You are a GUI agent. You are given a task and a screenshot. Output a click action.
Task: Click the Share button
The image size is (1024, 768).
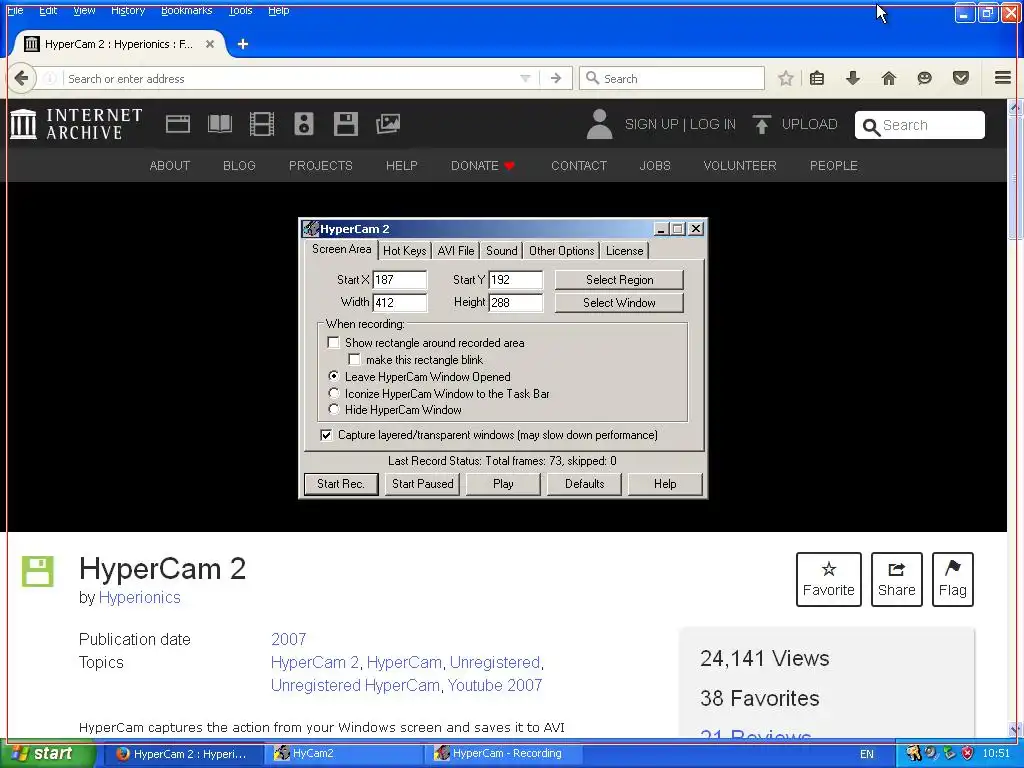point(897,579)
